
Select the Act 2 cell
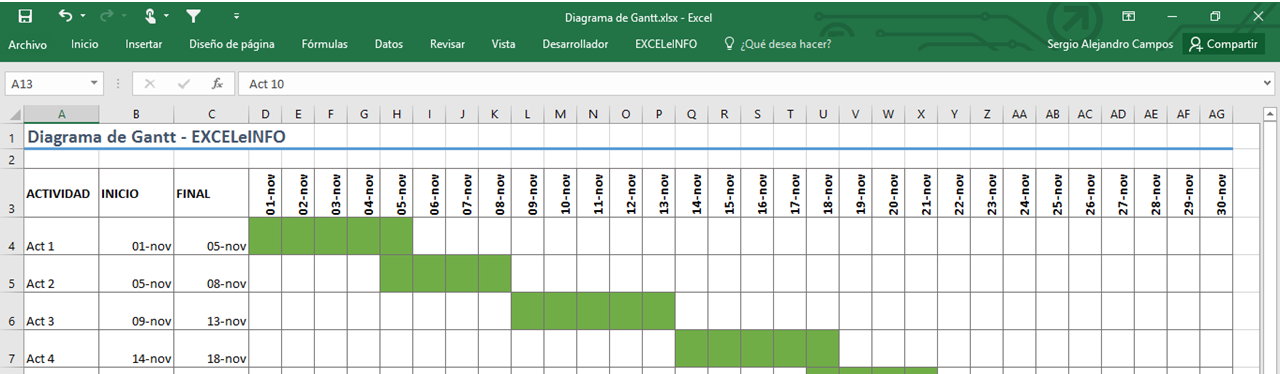pyautogui.click(x=62, y=274)
